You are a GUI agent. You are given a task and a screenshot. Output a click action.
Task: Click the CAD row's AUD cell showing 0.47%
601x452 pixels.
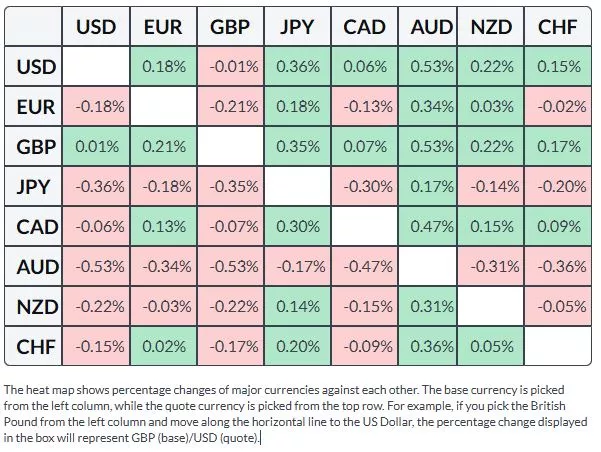432,227
